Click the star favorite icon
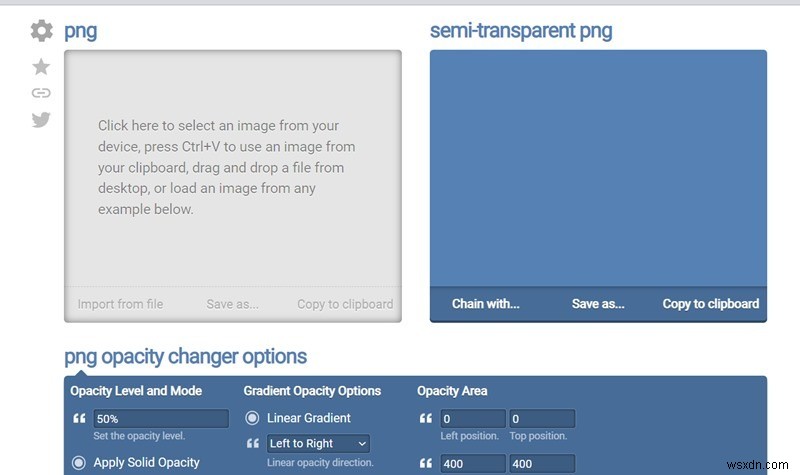 [41, 66]
